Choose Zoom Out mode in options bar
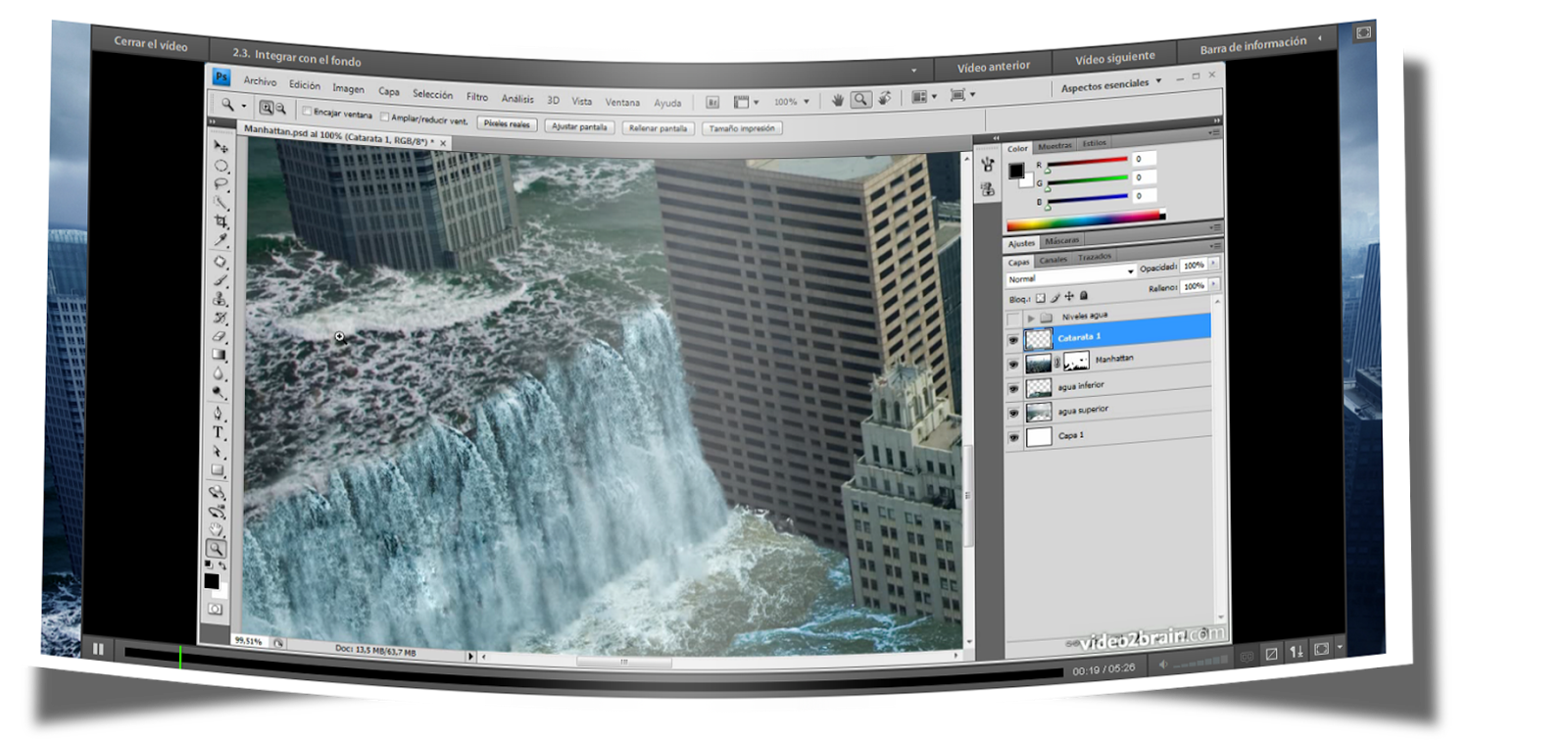 pos(280,109)
